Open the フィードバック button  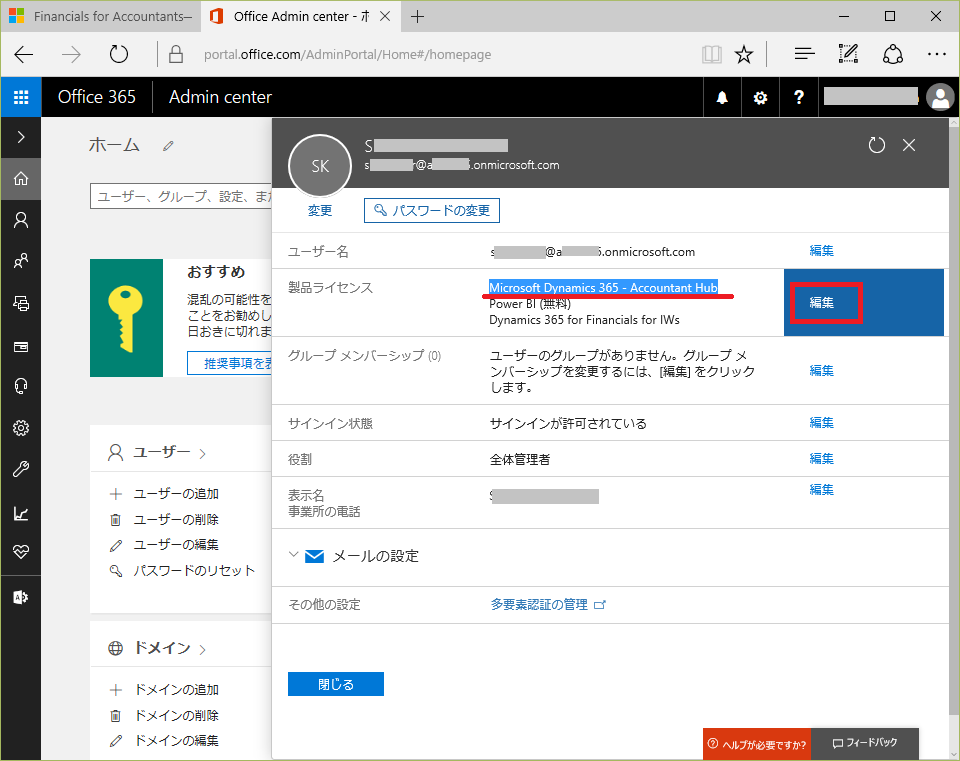865,743
